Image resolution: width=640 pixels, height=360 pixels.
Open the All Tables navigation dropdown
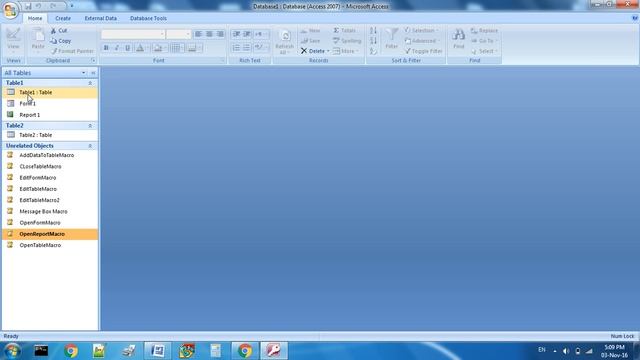click(84, 73)
